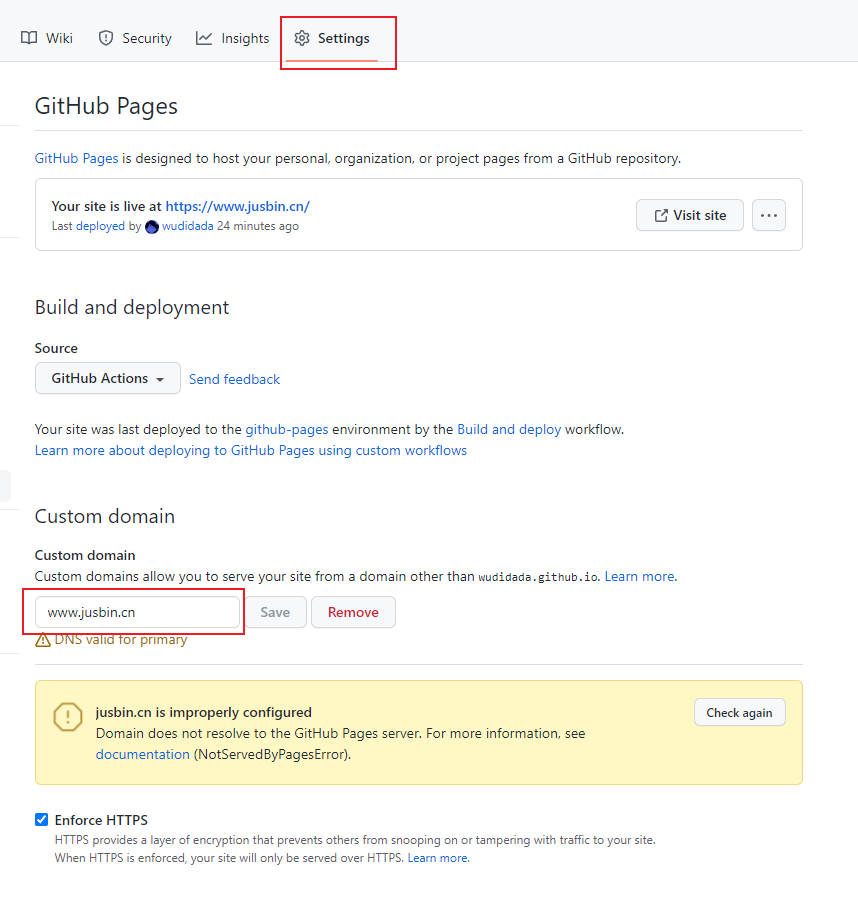Switch to the Insights tab

[244, 38]
